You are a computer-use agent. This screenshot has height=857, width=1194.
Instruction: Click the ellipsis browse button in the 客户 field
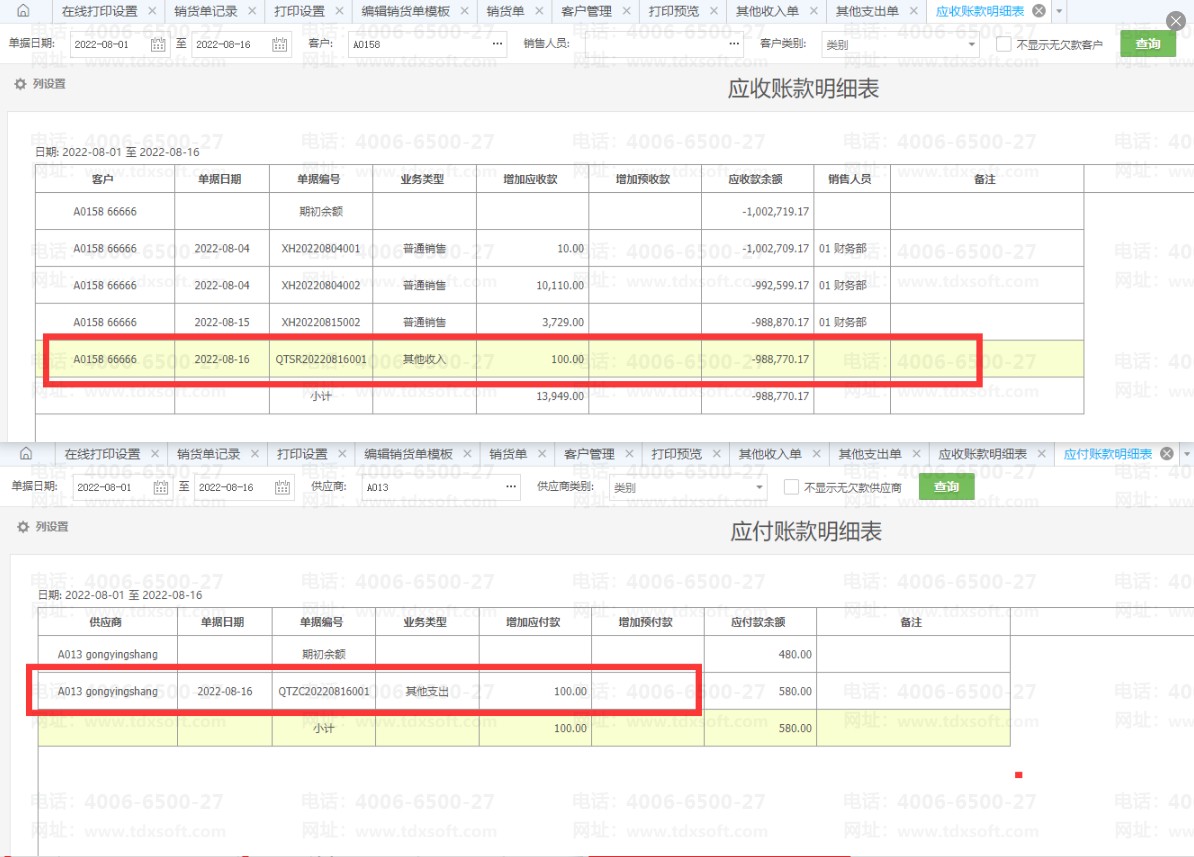point(497,45)
